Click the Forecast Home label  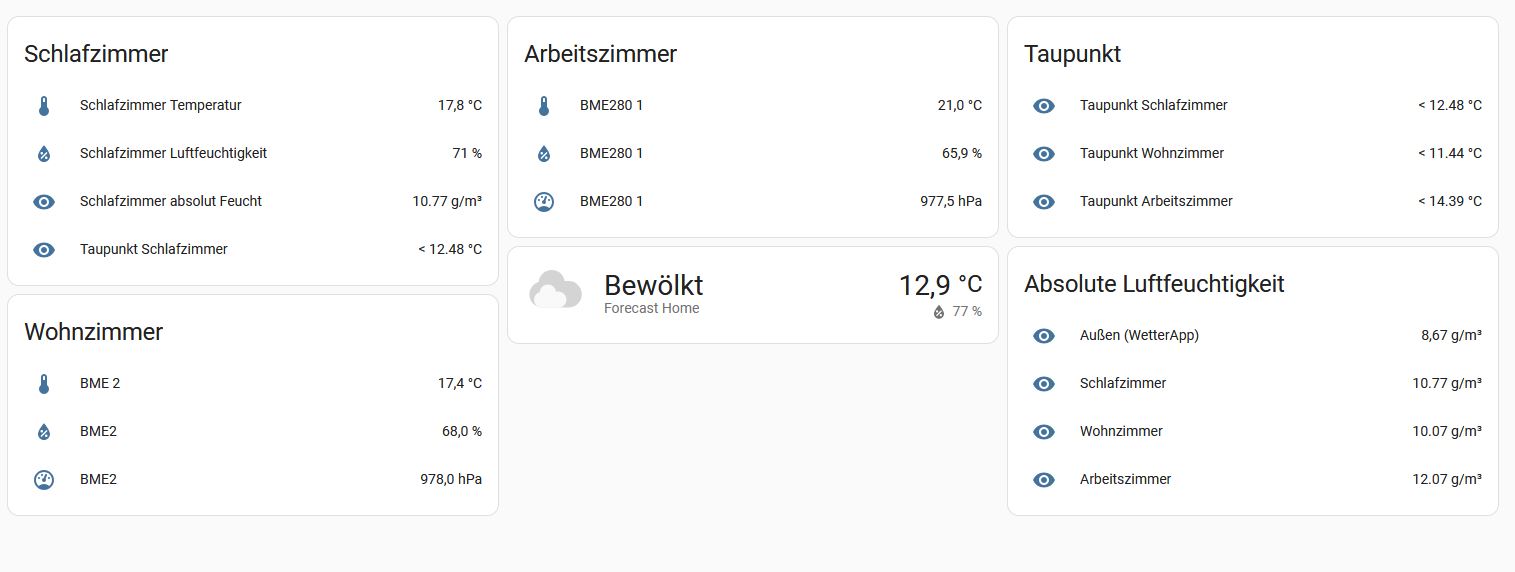[x=651, y=309]
